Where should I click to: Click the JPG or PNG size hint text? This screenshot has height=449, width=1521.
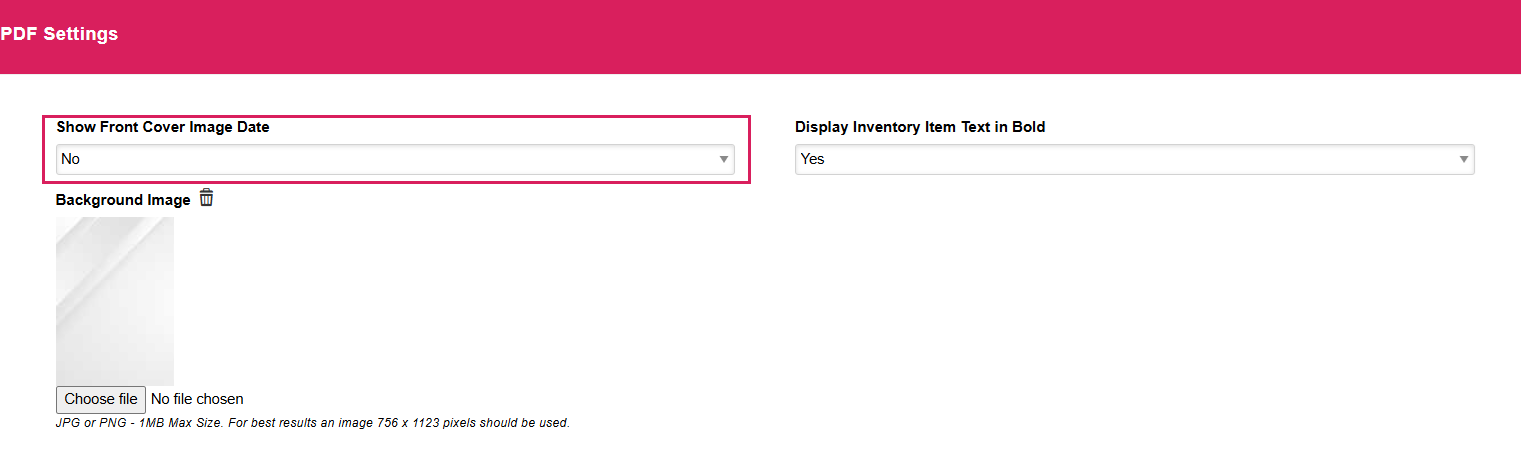coord(312,423)
